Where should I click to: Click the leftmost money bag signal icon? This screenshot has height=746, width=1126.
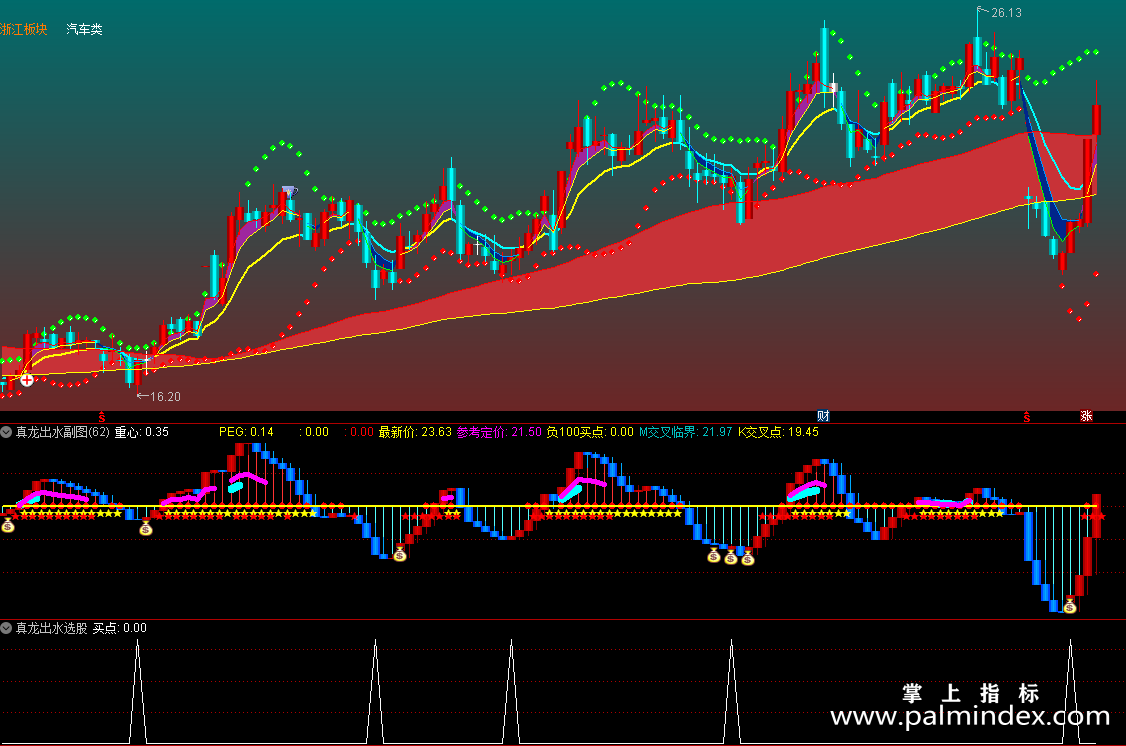pyautogui.click(x=8, y=526)
